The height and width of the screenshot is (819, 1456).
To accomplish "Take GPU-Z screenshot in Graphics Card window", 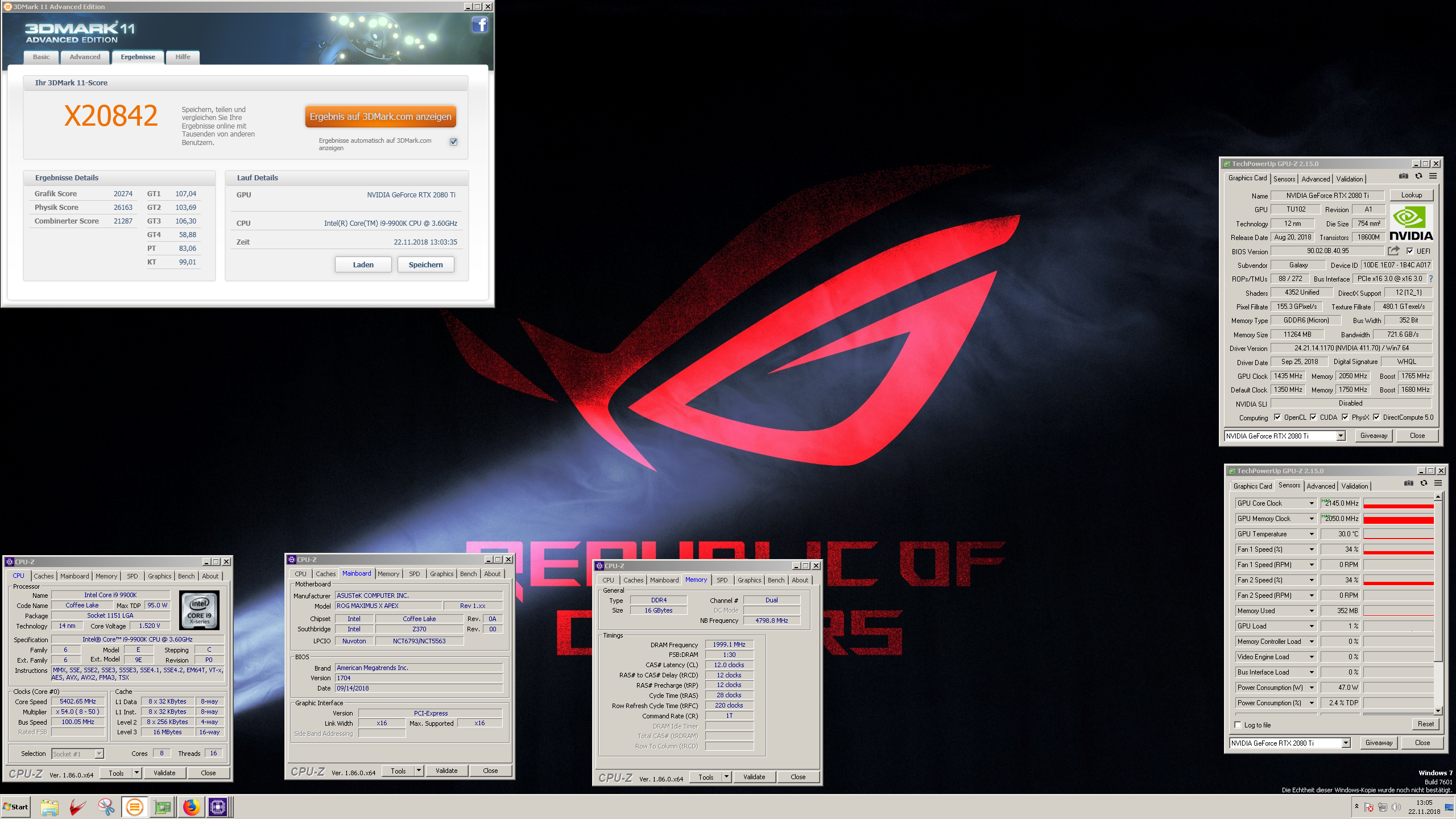I will (1403, 176).
